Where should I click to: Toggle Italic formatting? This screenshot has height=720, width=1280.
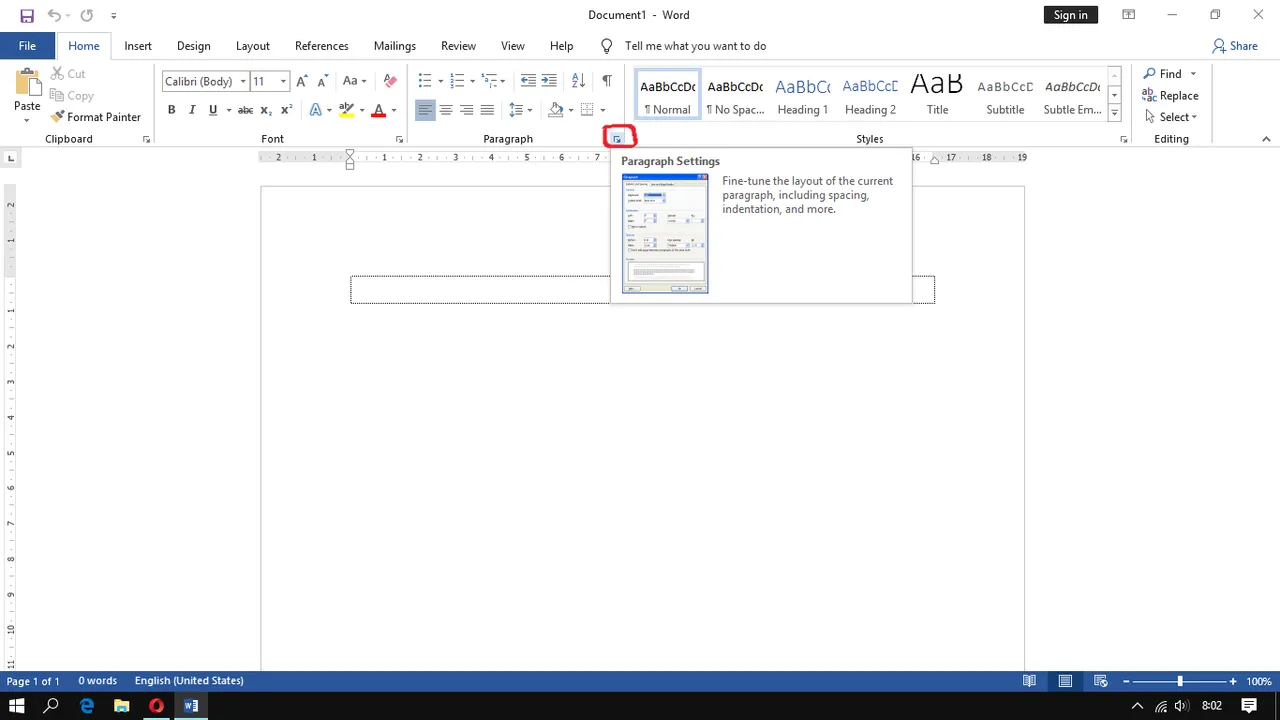click(192, 110)
